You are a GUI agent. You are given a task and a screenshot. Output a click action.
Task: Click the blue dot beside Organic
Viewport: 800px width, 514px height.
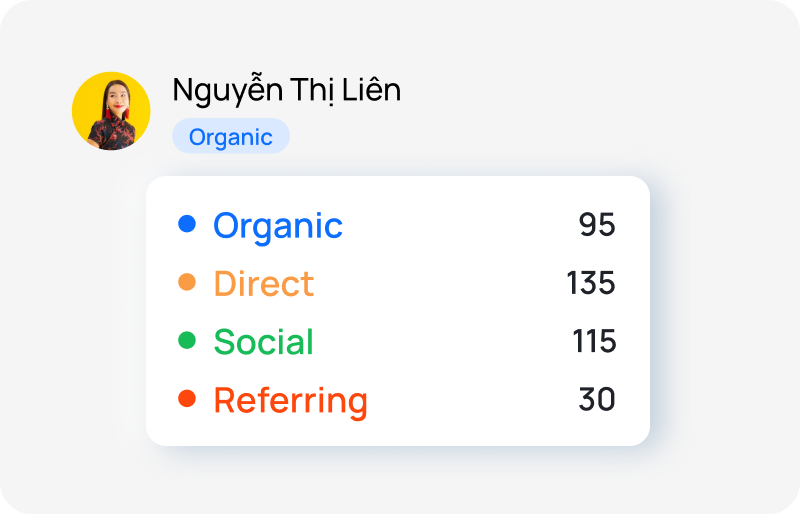coord(187,224)
